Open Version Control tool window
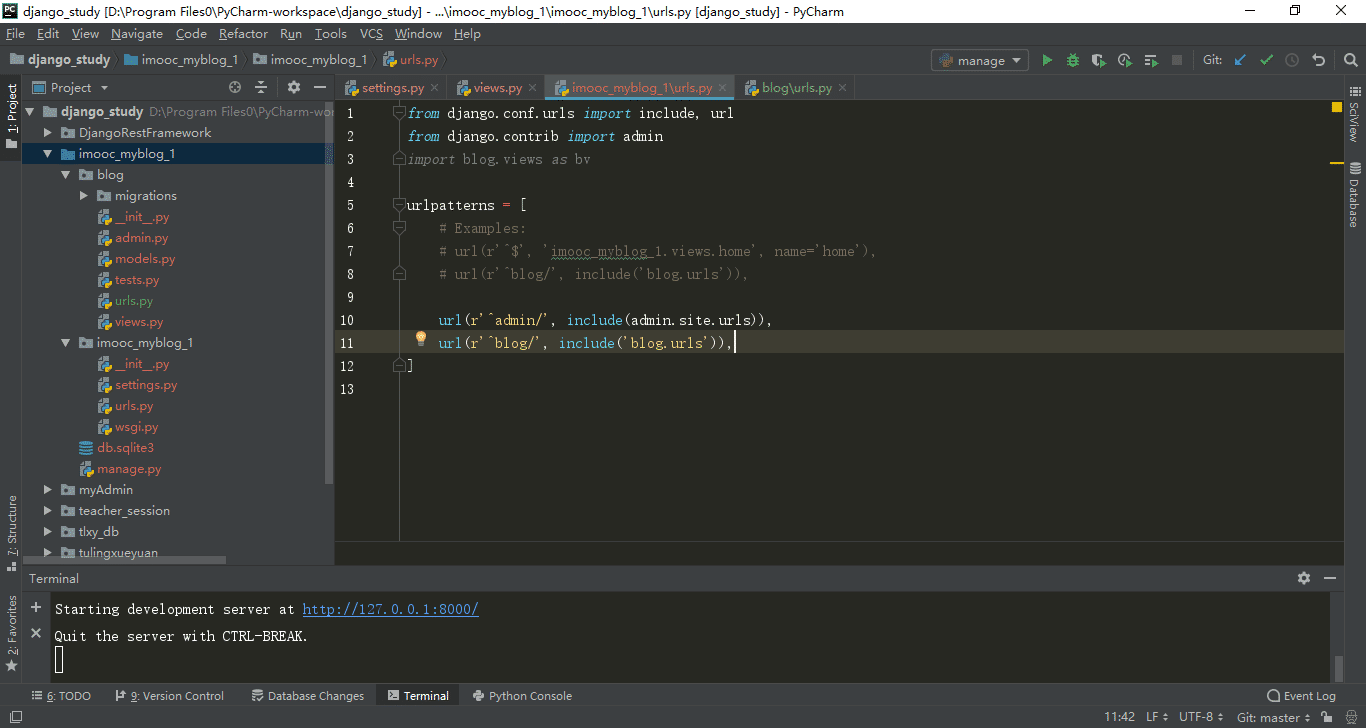The image size is (1366, 728). tap(170, 696)
